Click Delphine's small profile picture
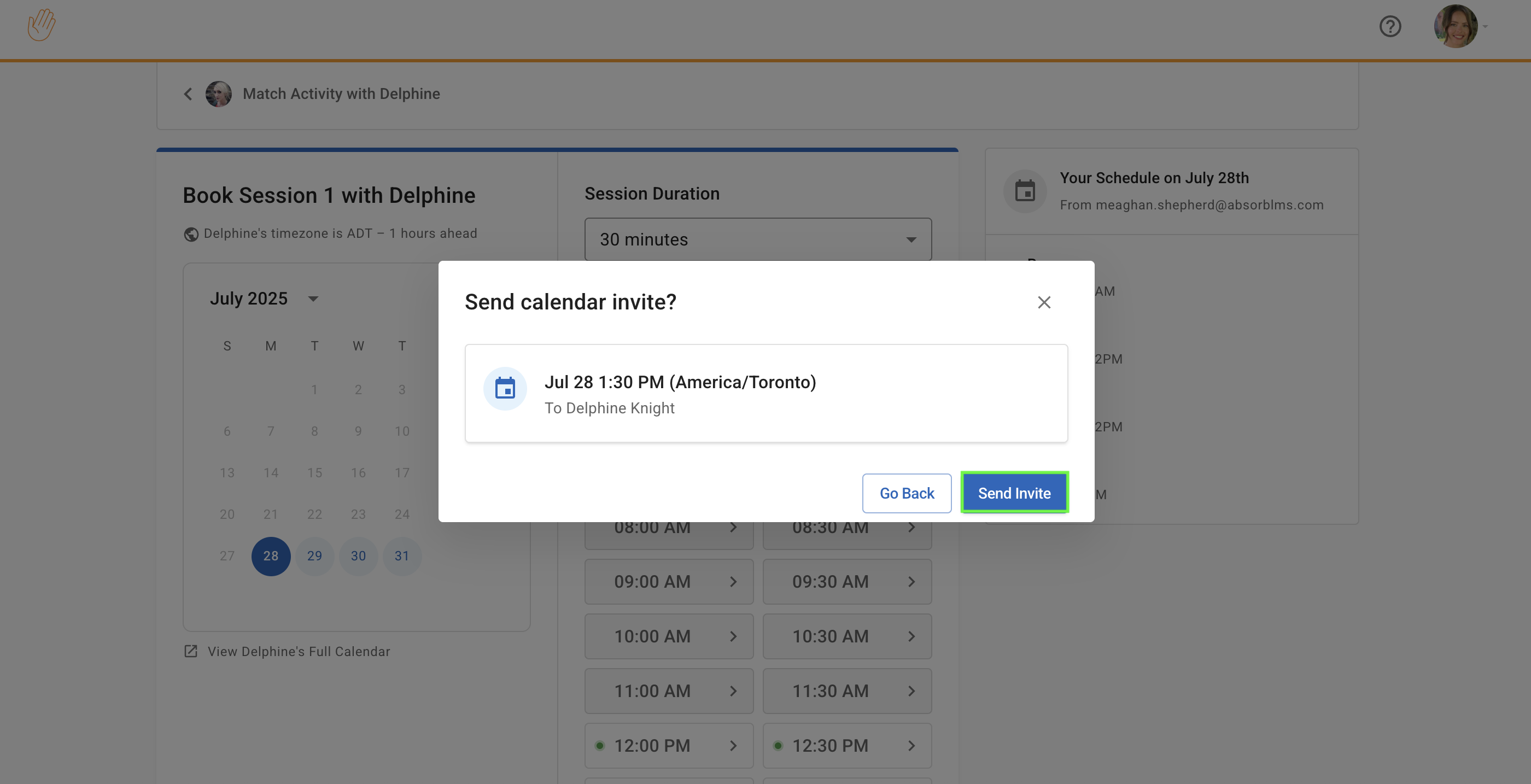 pyautogui.click(x=219, y=94)
